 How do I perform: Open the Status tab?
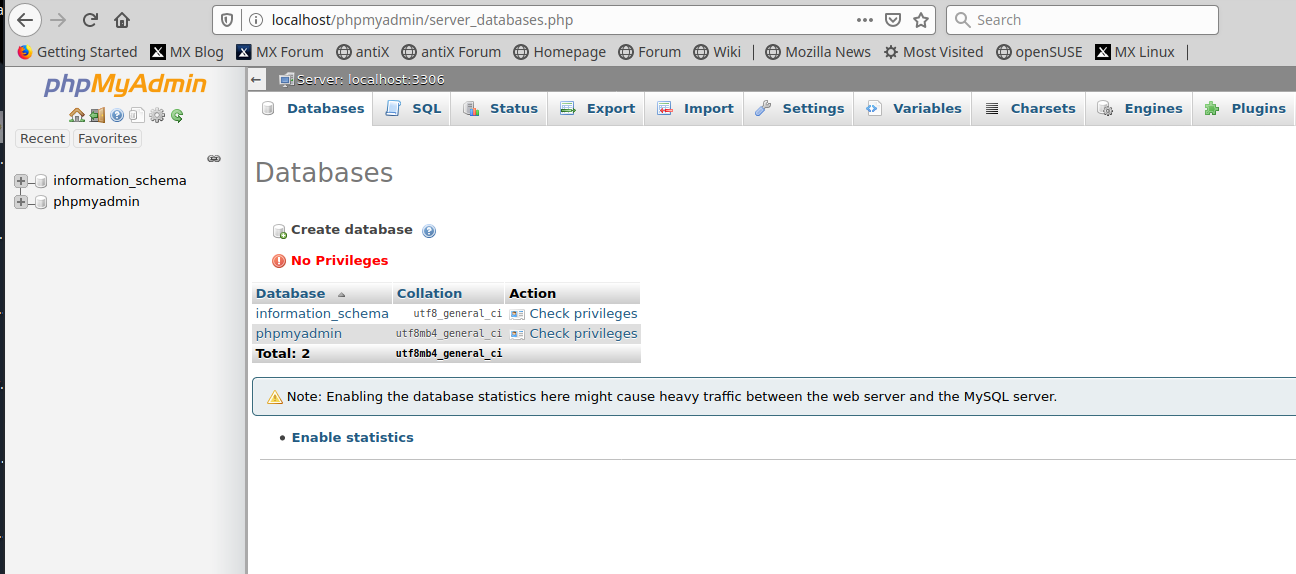pyautogui.click(x=501, y=109)
